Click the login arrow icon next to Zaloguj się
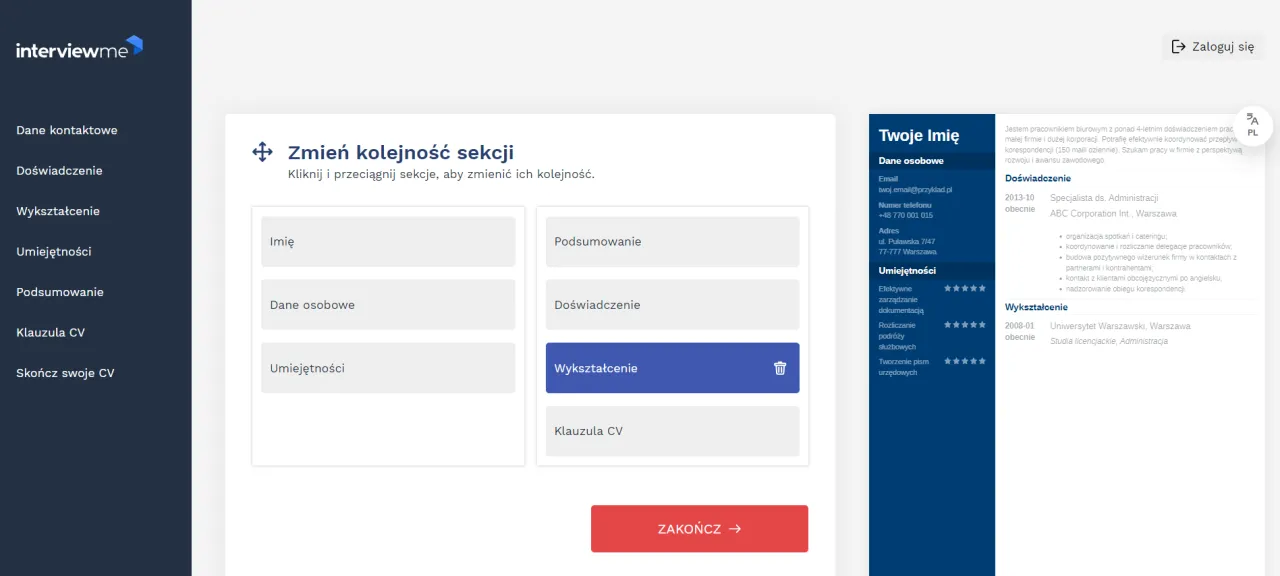 [1178, 46]
